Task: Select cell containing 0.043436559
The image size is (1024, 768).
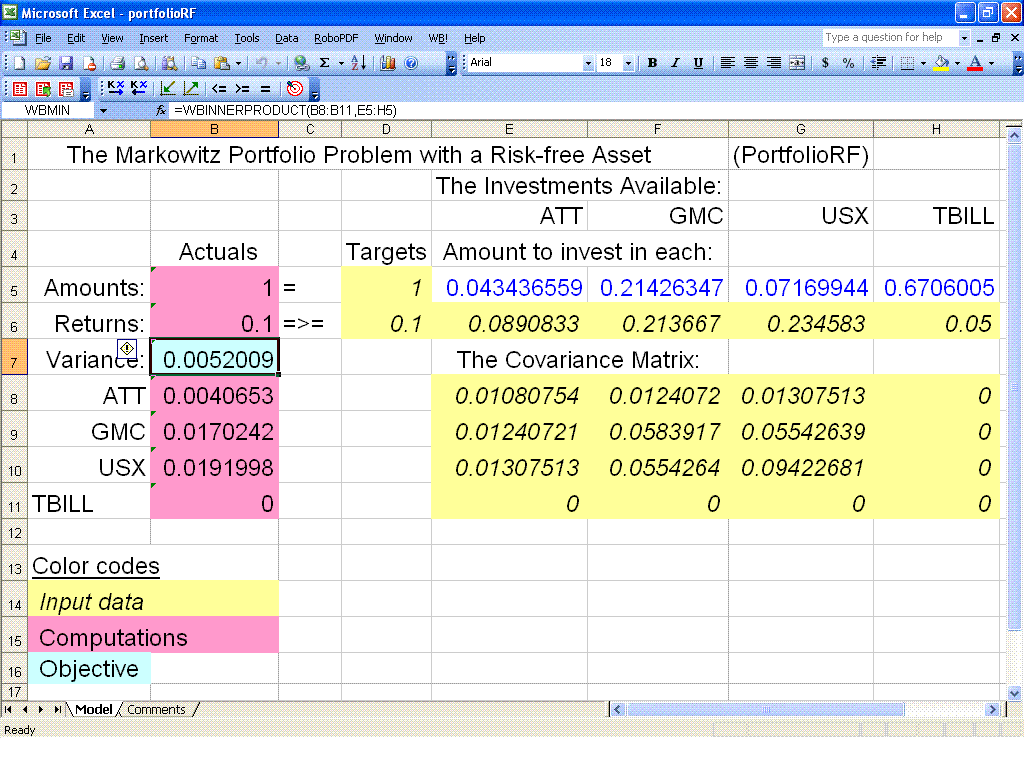Action: click(509, 287)
